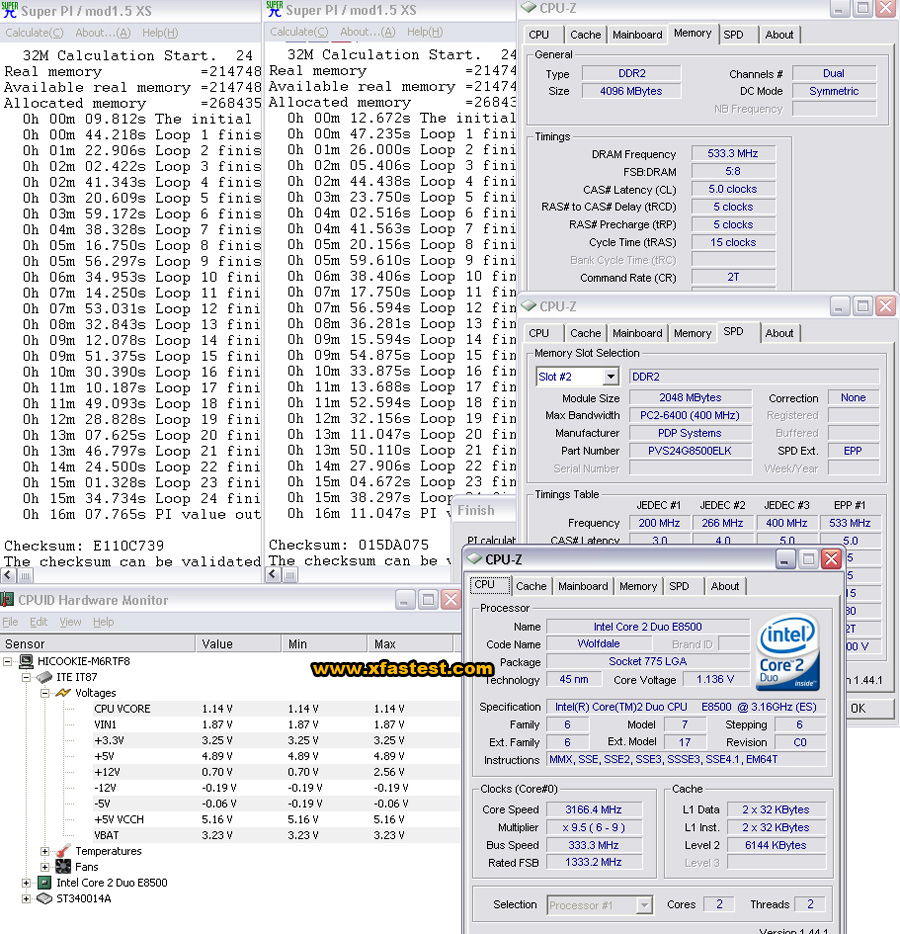Open Help menu in Hardware Monitor
The height and width of the screenshot is (934, 900).
click(x=103, y=622)
